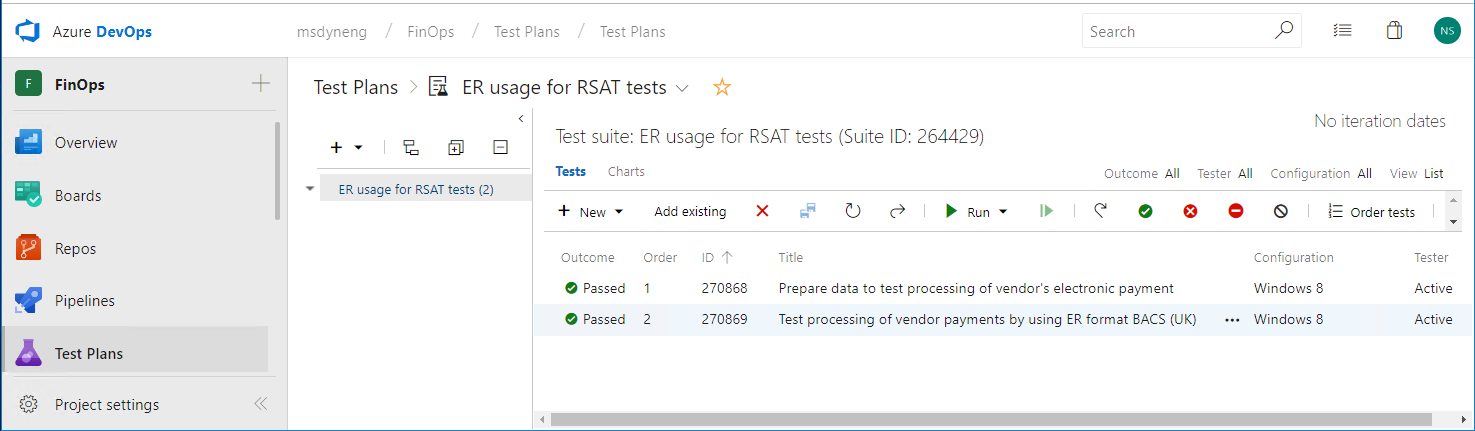Open the shopping bag marketplace icon
This screenshot has height=431, width=1475.
click(x=1394, y=31)
